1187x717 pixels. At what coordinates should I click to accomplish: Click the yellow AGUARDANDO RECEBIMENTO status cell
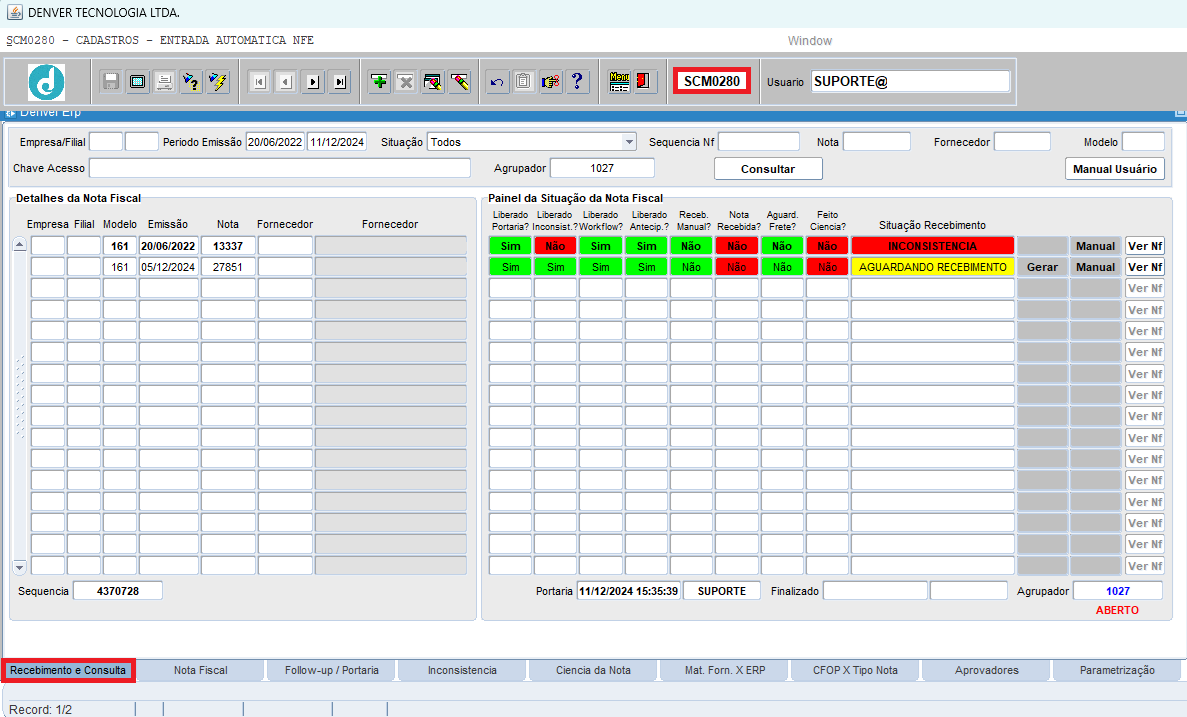point(933,267)
